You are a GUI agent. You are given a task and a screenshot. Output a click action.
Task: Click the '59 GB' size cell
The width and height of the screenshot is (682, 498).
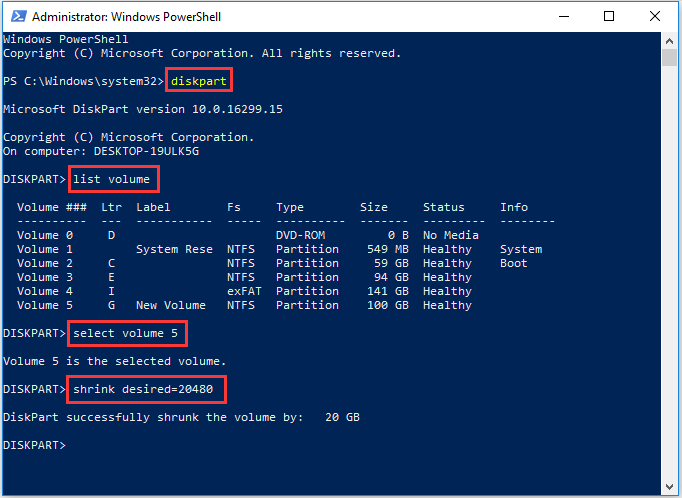[x=391, y=263]
